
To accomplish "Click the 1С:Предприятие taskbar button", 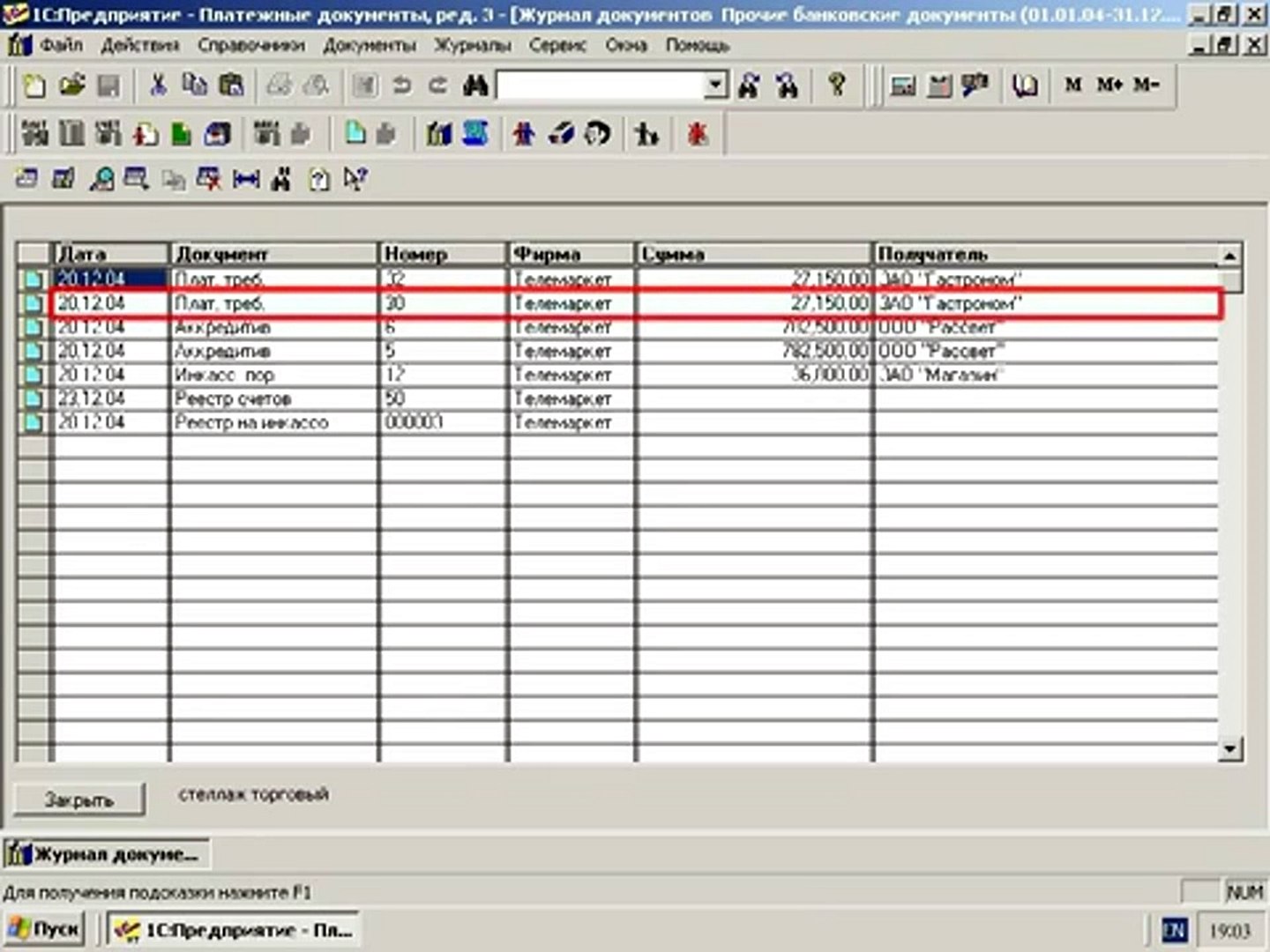I will click(x=234, y=929).
